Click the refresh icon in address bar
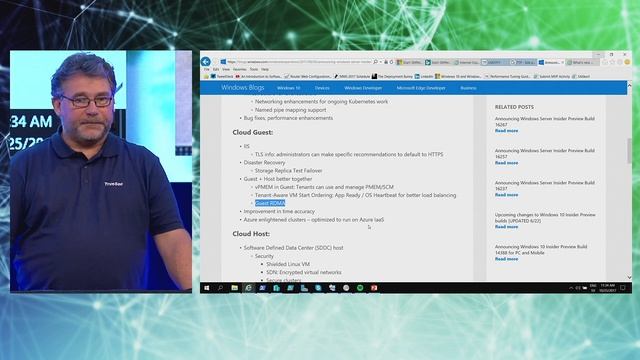 (391, 62)
